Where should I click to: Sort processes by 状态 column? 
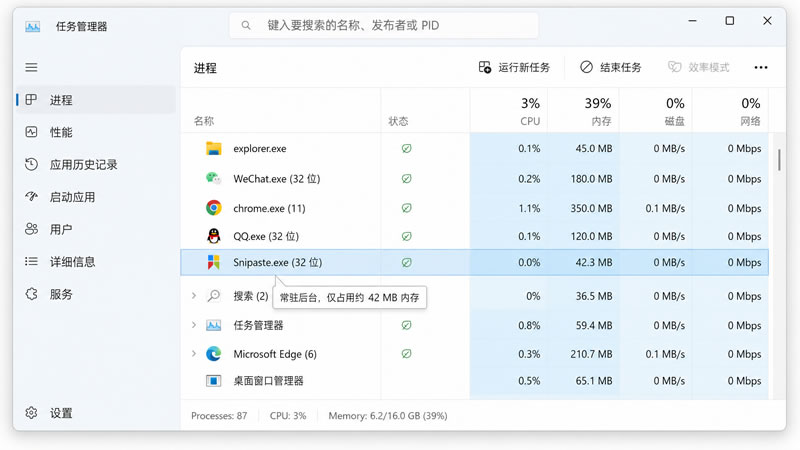(x=398, y=121)
